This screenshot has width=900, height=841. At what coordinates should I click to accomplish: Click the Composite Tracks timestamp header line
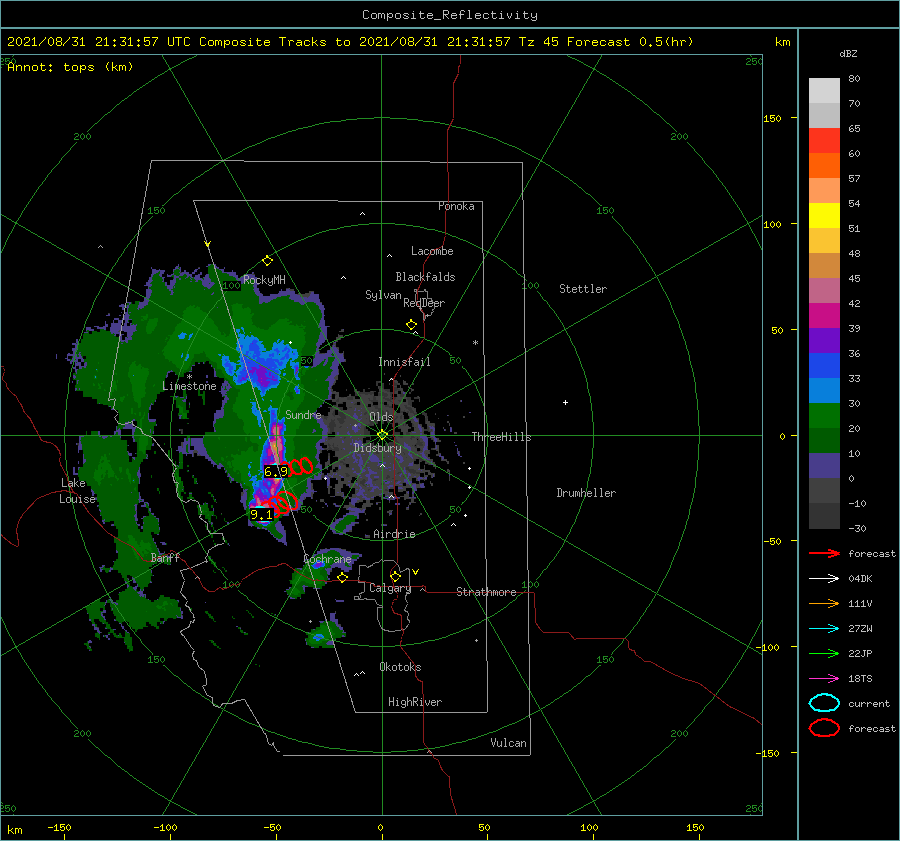(350, 42)
